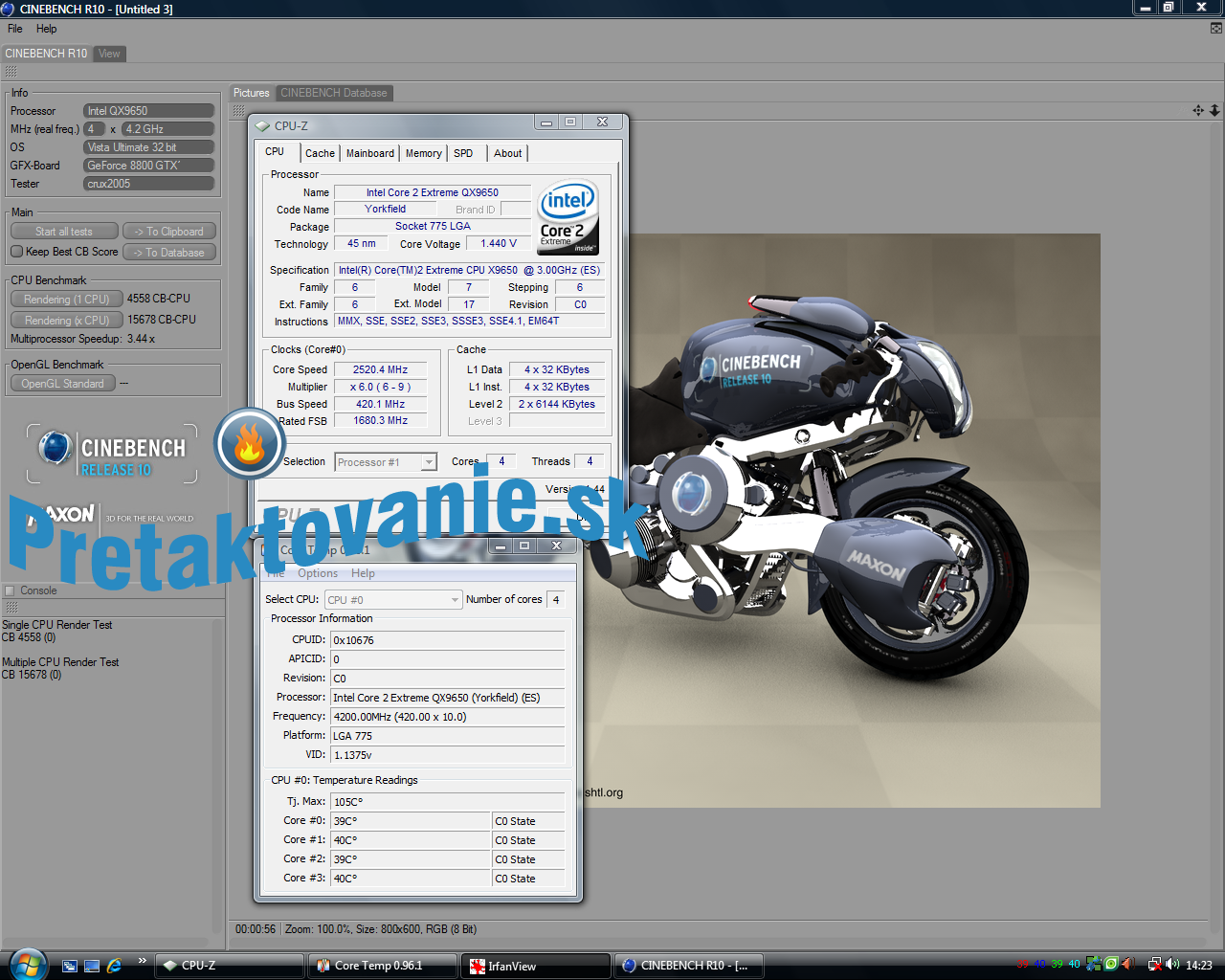Click the Start all tests button
Image resolution: width=1225 pixels, height=980 pixels.
point(64,232)
